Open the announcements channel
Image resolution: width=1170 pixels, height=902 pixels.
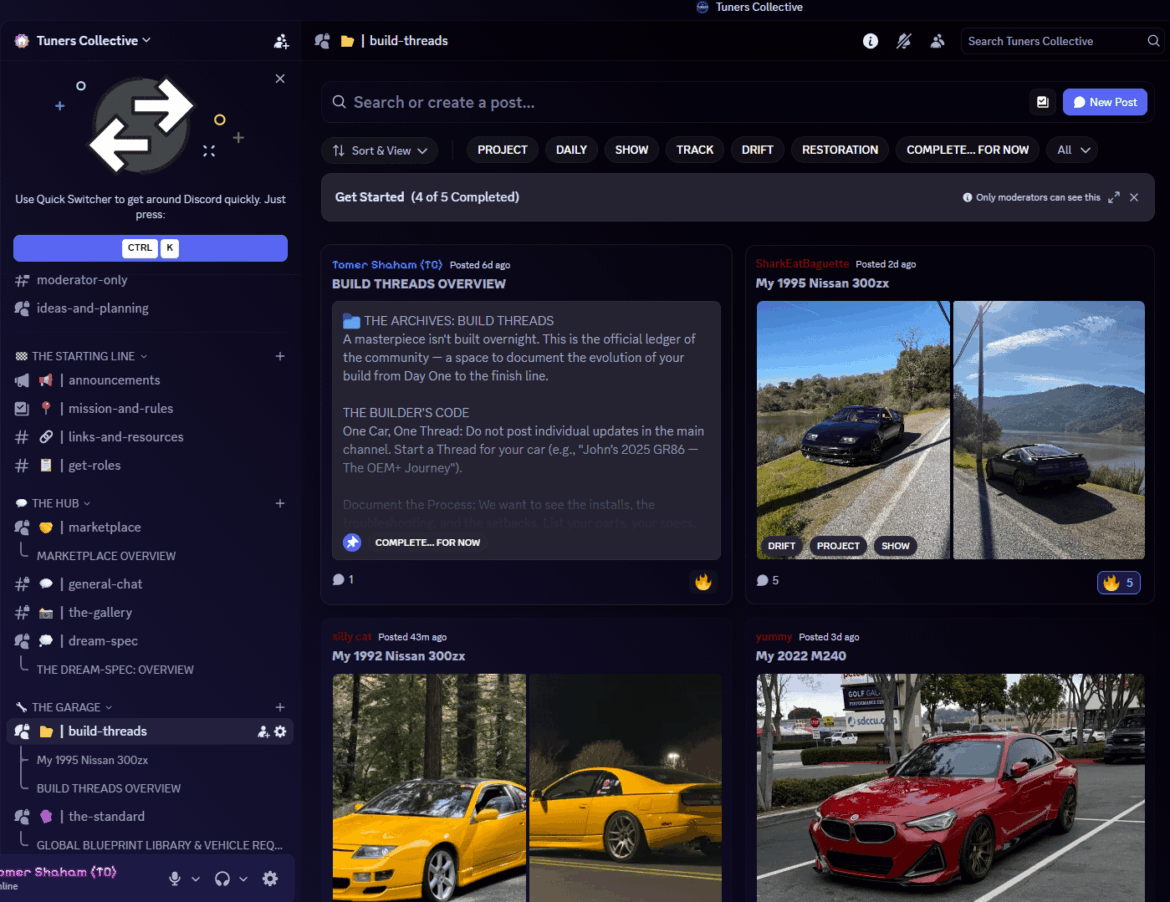149,380
